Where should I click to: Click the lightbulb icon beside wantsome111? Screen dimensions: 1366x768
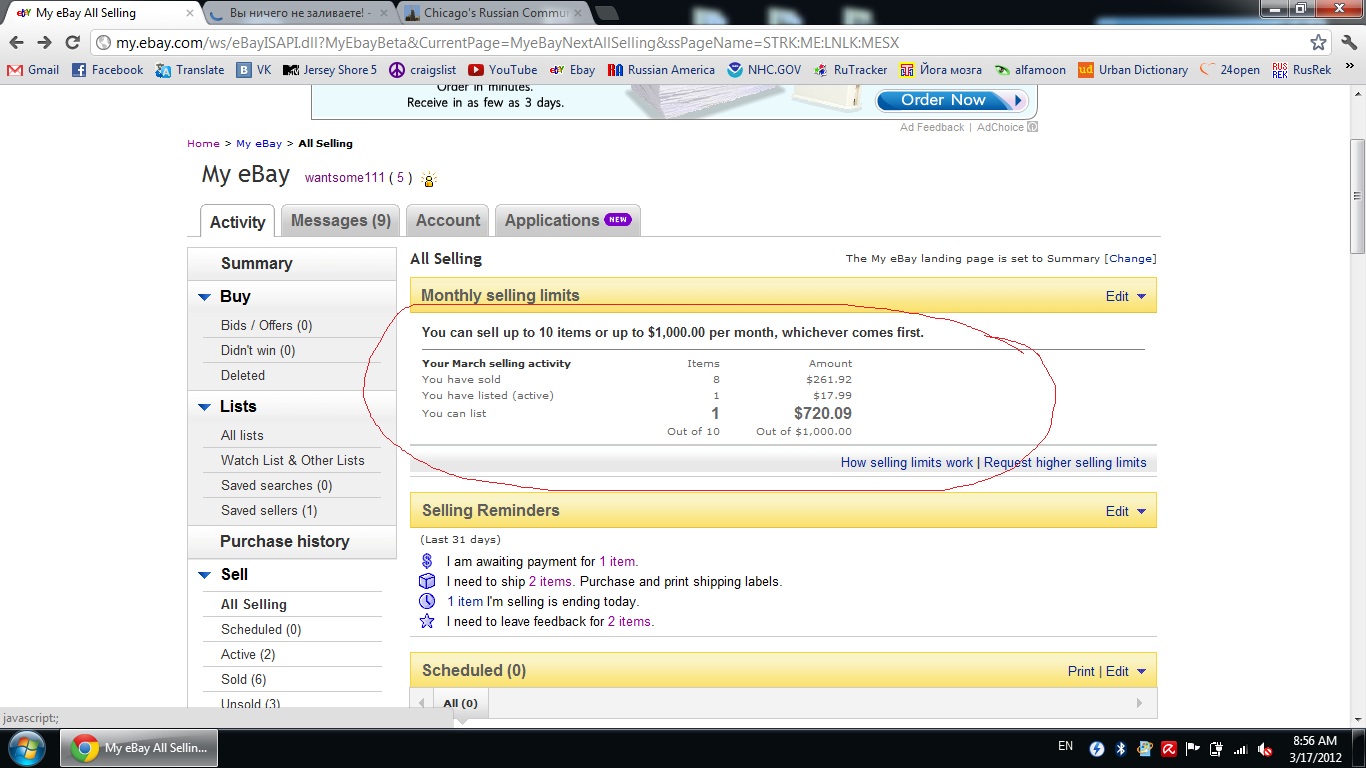pos(429,180)
